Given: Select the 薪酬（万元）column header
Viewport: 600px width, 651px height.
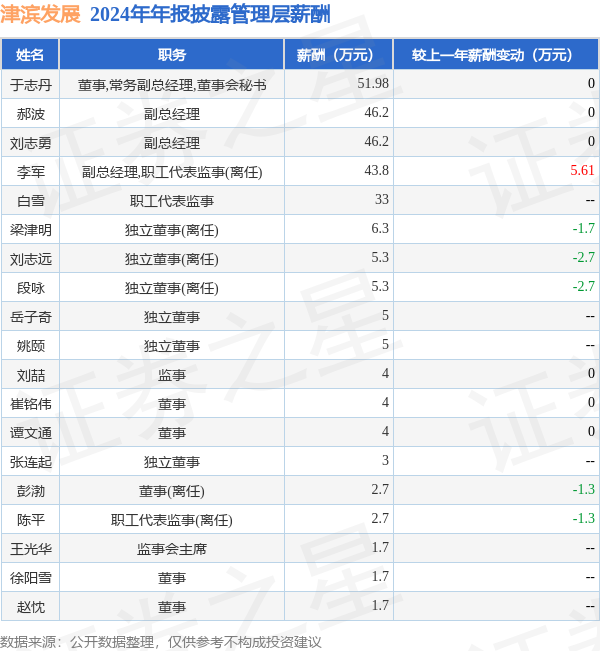Looking at the screenshot, I should coord(338,54).
